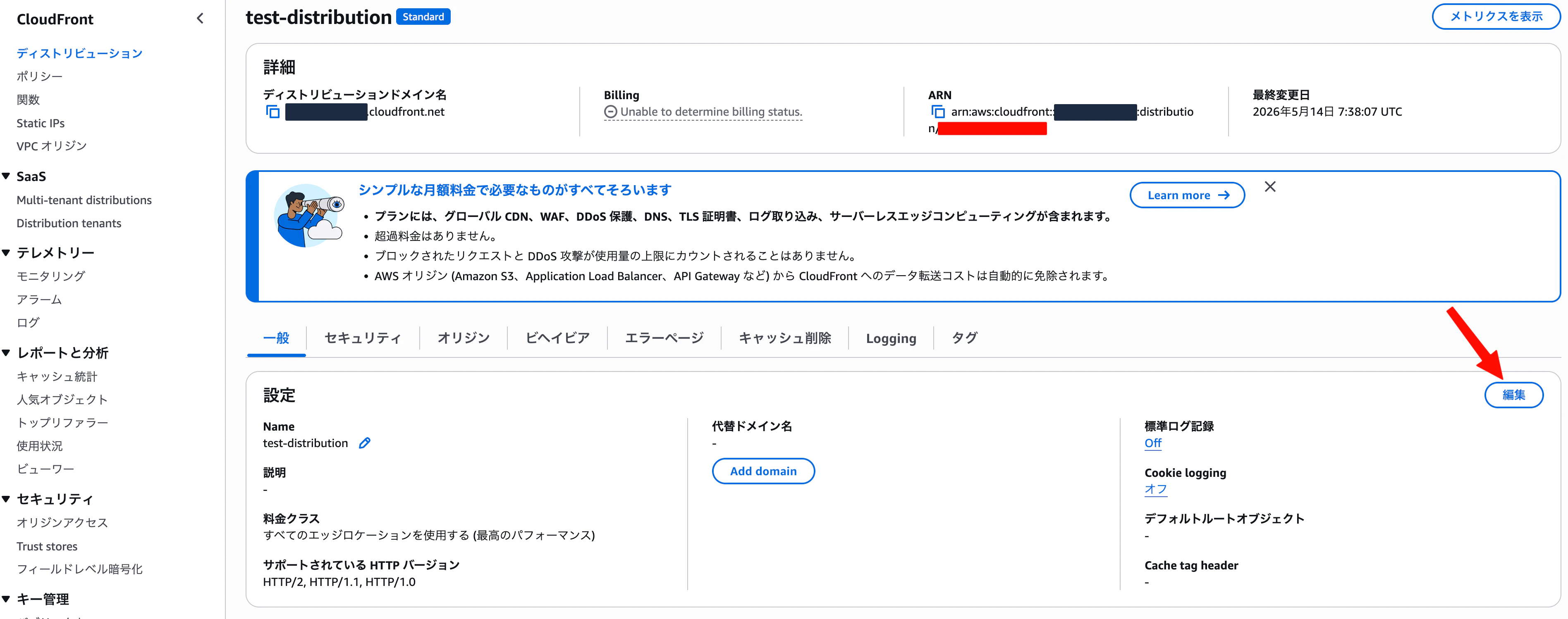This screenshot has width=1568, height=619.
Task: Open the オリジン tab
Action: click(x=464, y=338)
